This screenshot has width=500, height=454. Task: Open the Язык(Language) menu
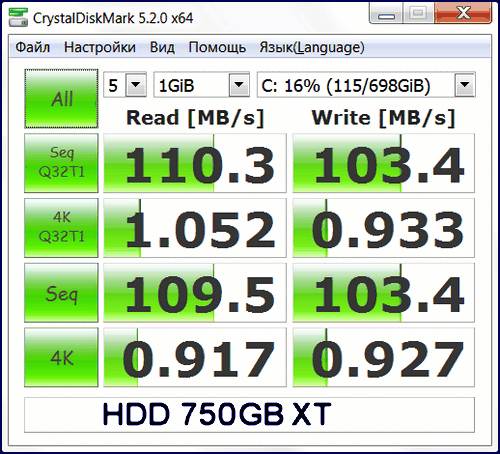pos(312,47)
